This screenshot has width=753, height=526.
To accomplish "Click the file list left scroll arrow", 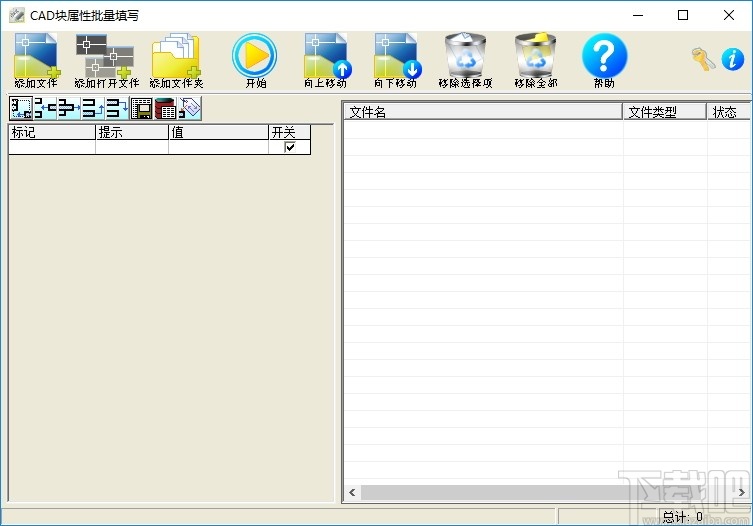I will (x=352, y=492).
